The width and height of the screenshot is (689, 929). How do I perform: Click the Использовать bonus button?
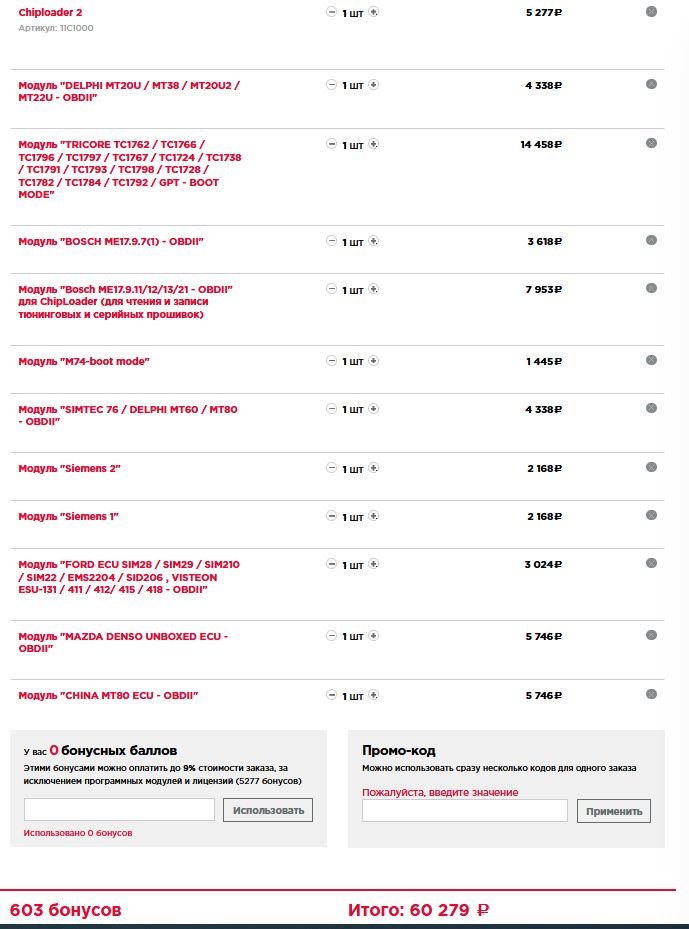tap(268, 810)
